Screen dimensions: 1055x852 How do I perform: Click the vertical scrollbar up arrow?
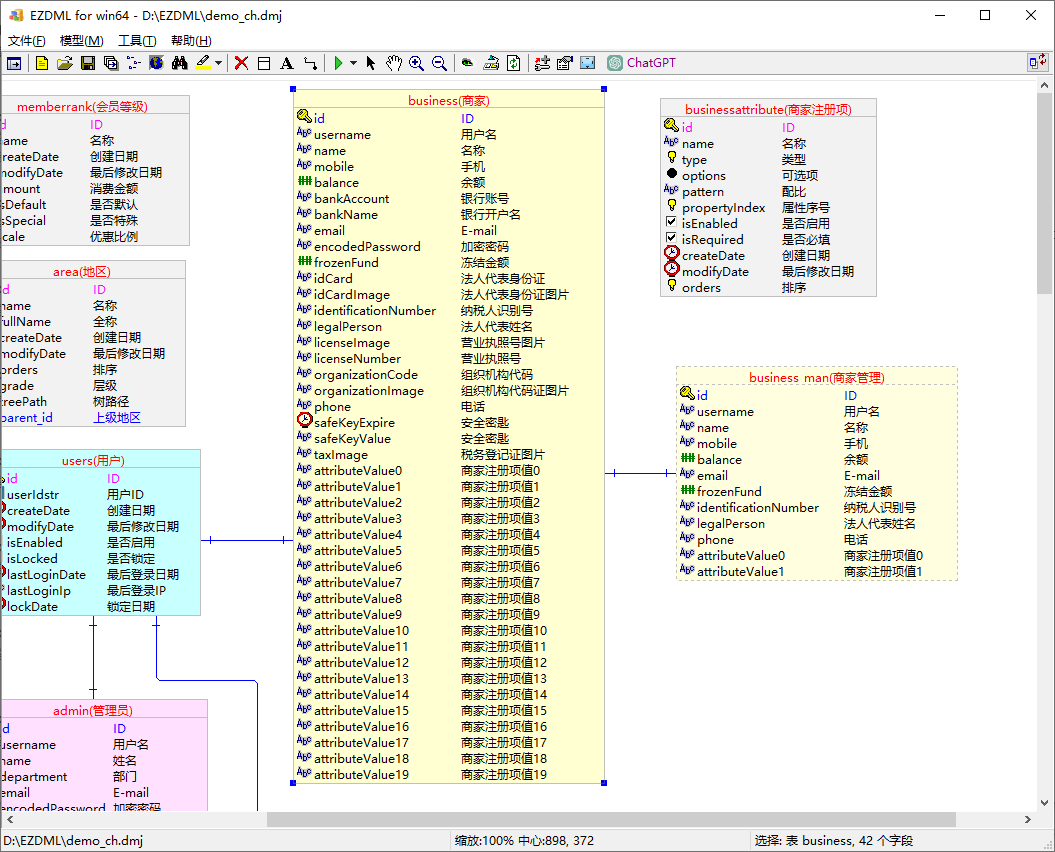tap(1044, 85)
